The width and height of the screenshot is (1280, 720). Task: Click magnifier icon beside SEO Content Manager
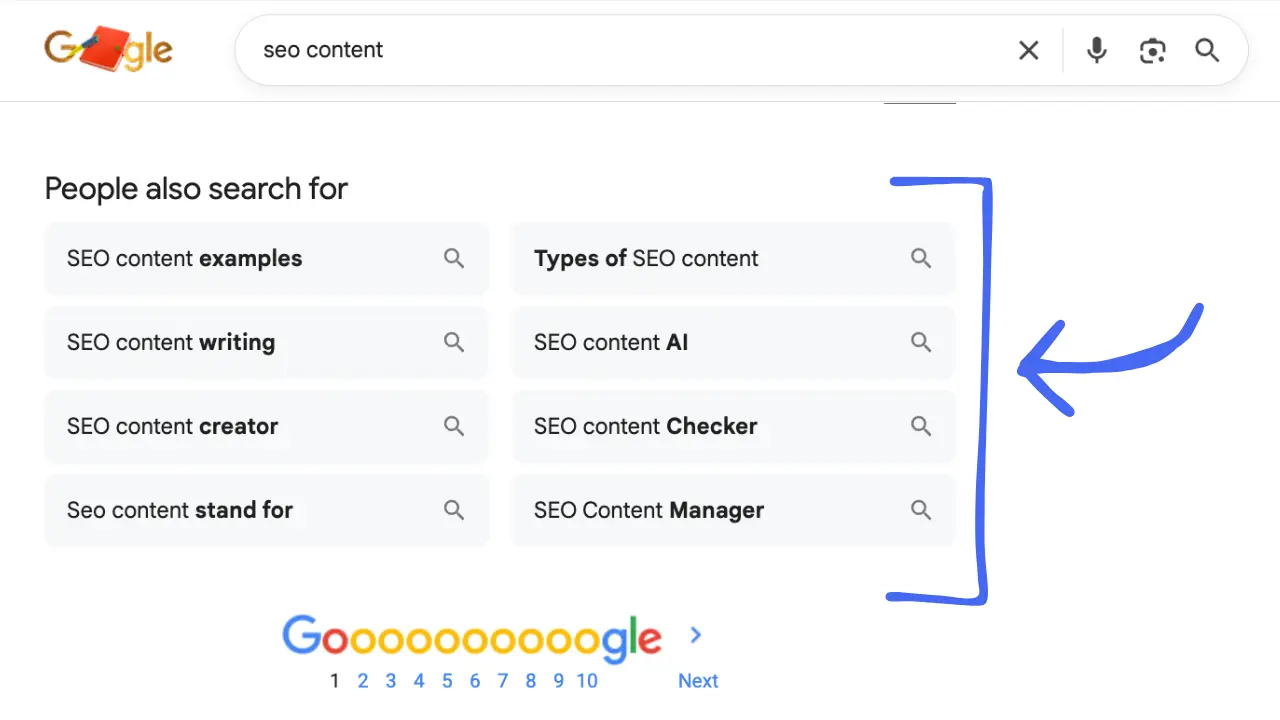(921, 510)
